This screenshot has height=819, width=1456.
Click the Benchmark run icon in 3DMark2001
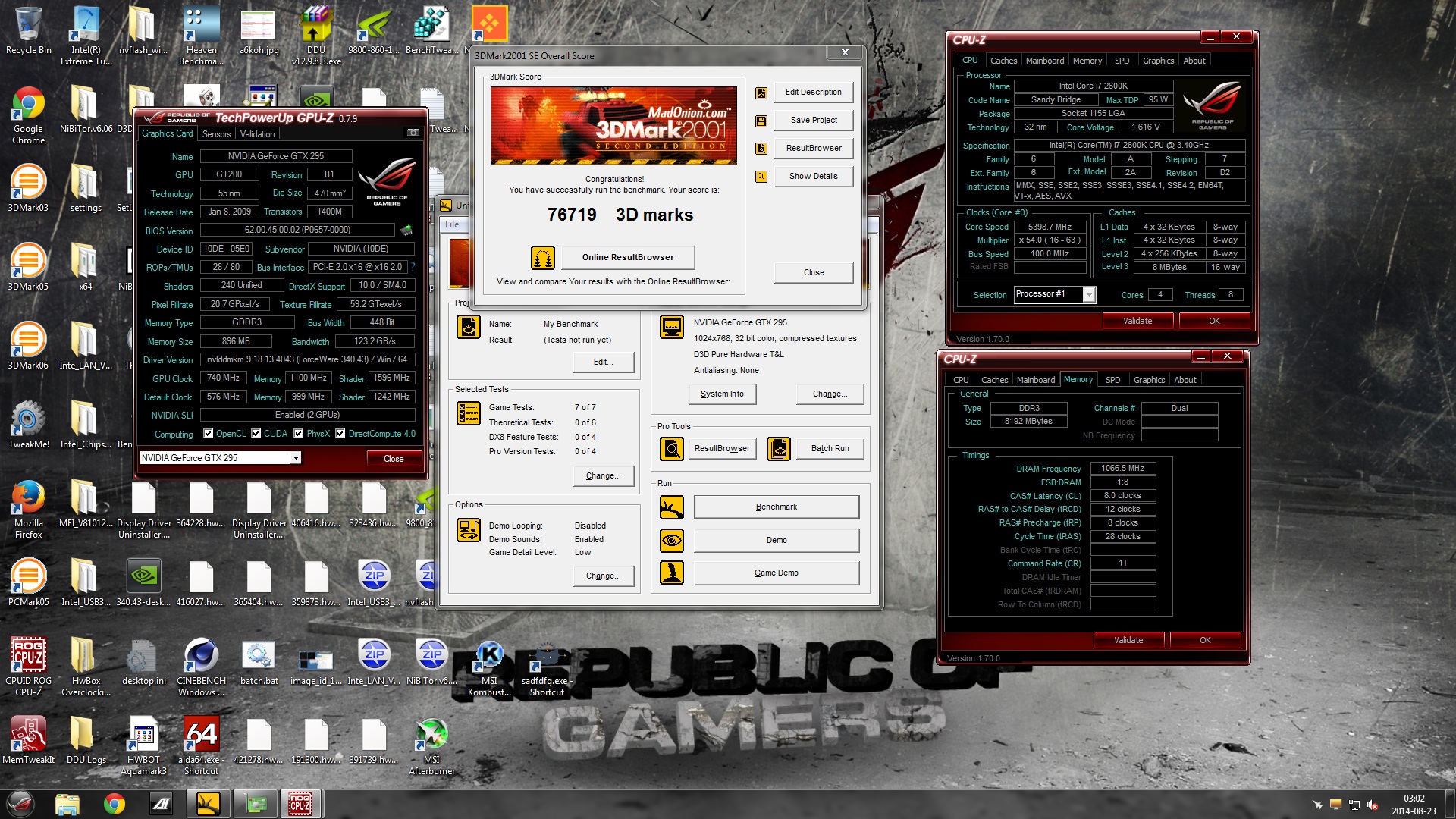point(672,507)
